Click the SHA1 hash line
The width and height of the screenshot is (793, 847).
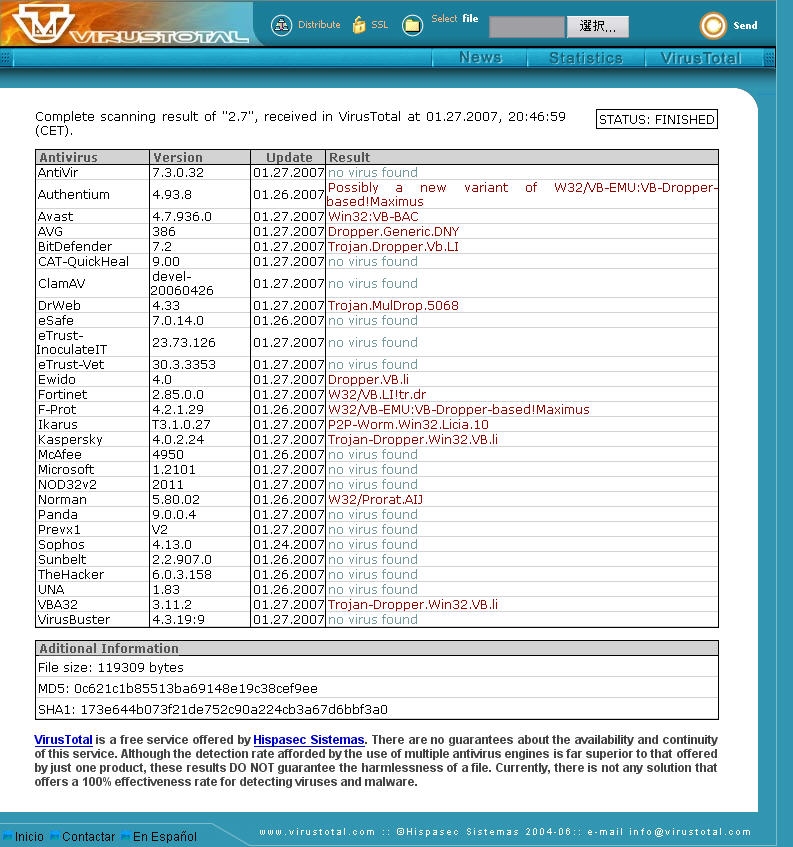pos(212,710)
